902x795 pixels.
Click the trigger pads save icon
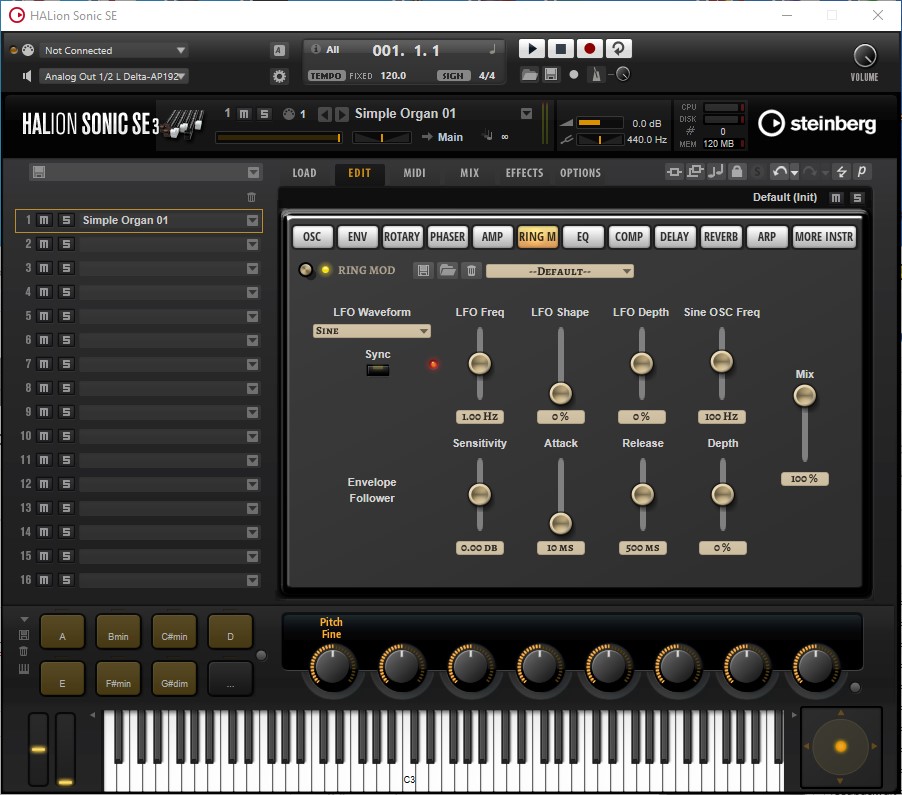click(24, 635)
